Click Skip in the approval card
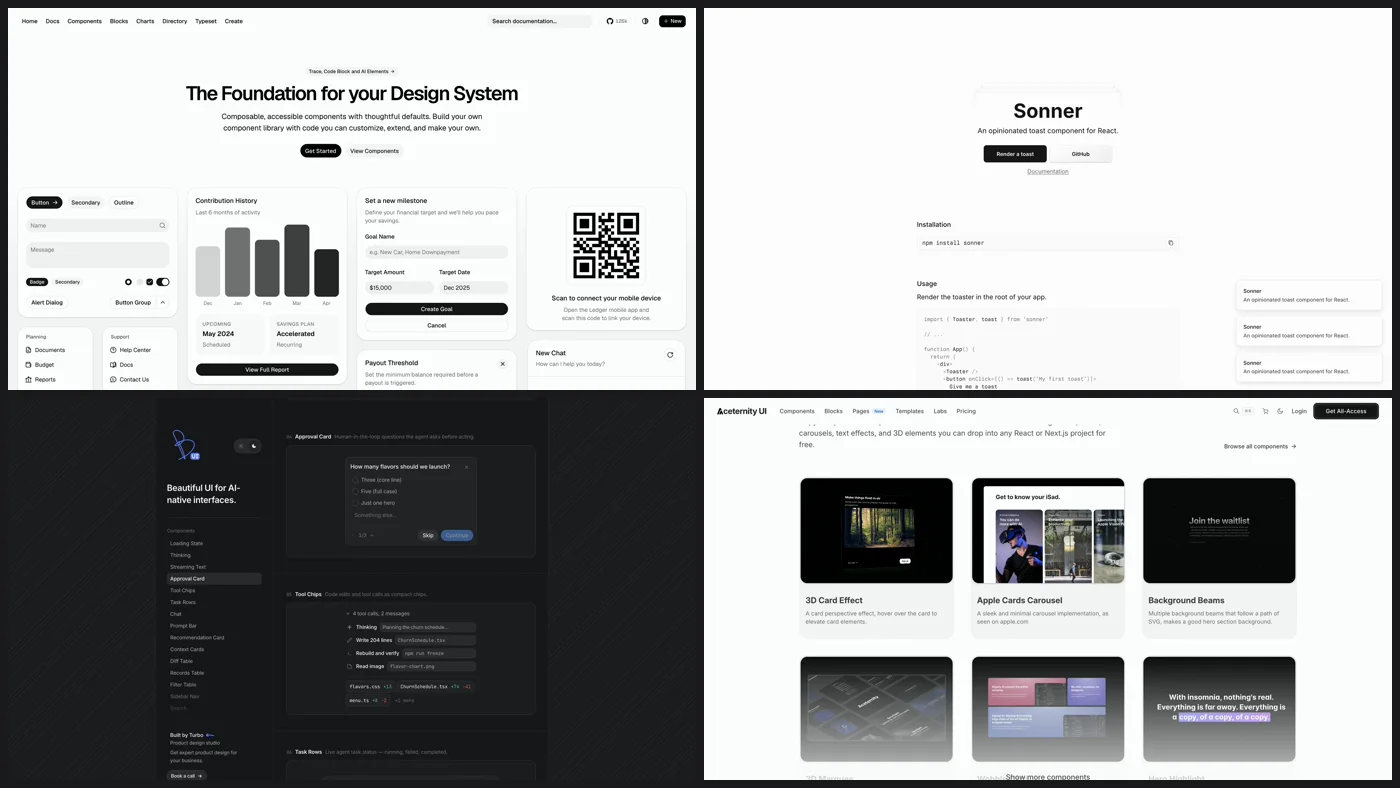Viewport: 1400px width, 788px height. 428,535
